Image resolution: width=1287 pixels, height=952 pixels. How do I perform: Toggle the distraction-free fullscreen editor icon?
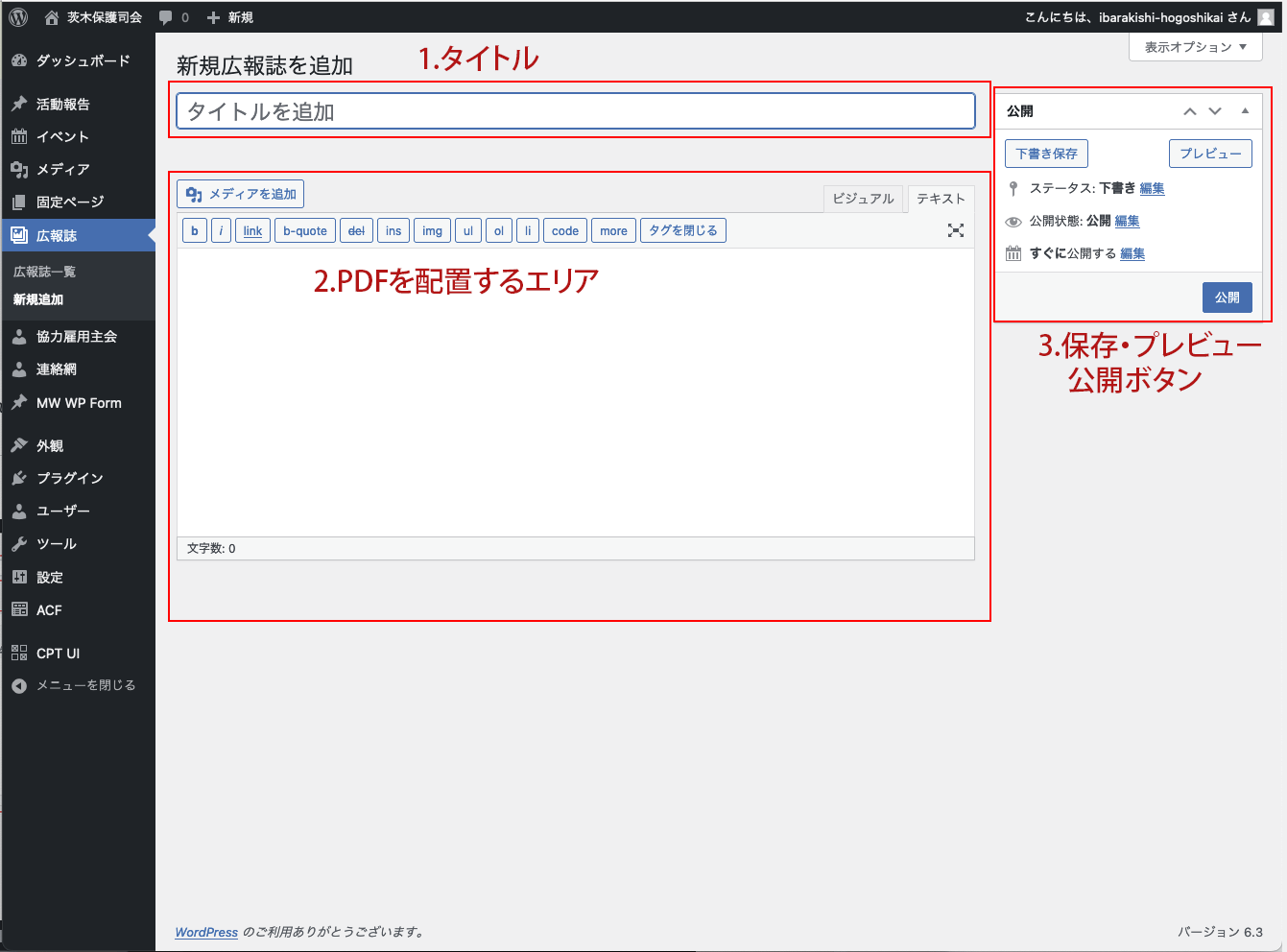click(955, 230)
